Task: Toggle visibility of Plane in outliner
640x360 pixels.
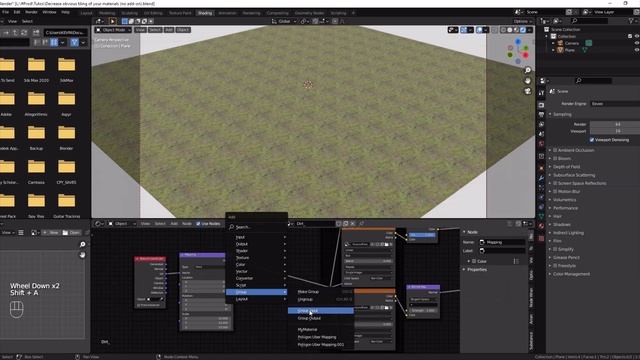Action: pyautogui.click(x=636, y=50)
